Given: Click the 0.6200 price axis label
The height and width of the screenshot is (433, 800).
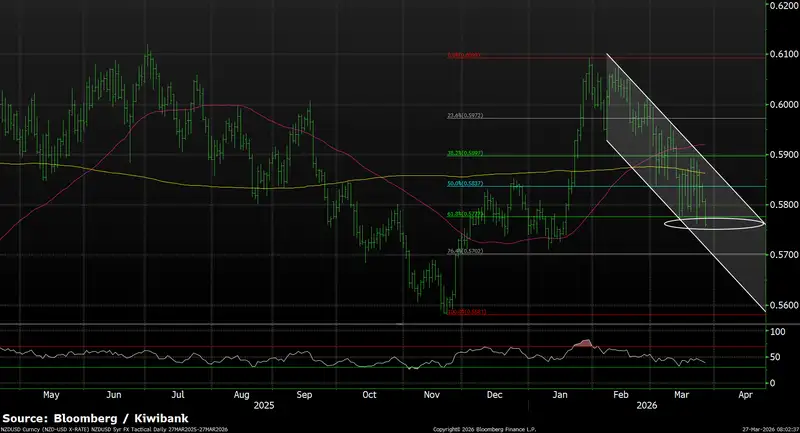Looking at the screenshot, I should tap(784, 5).
